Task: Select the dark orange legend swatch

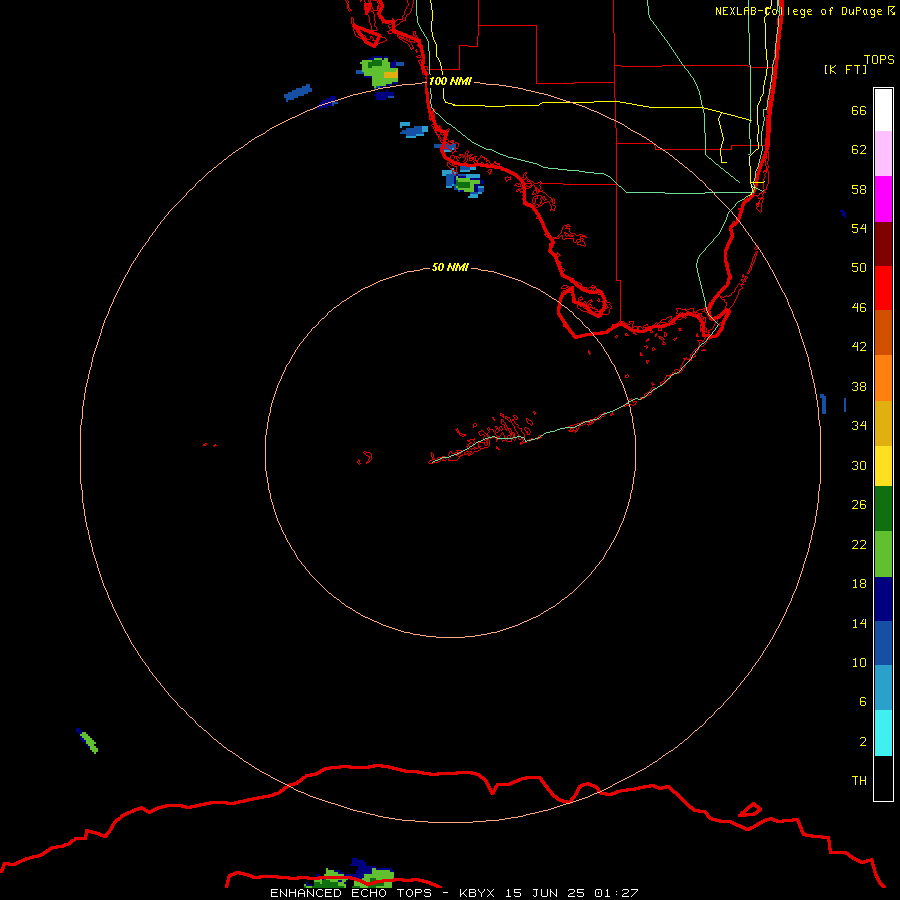Action: click(x=883, y=332)
